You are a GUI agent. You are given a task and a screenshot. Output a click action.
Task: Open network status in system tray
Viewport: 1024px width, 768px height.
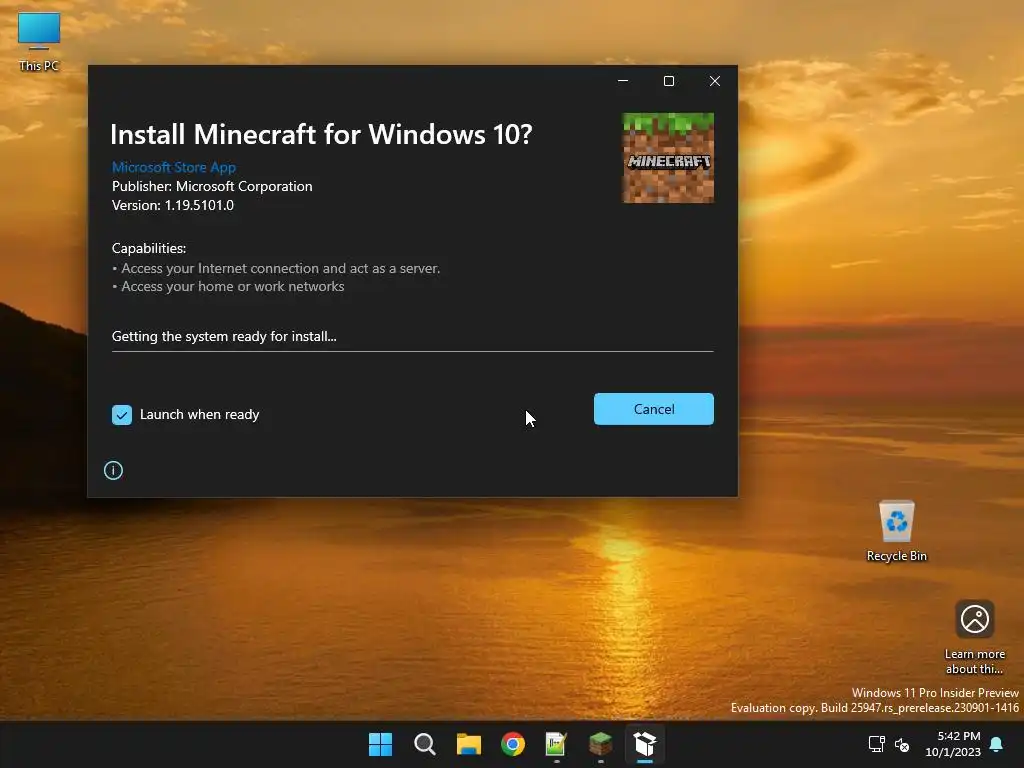876,744
